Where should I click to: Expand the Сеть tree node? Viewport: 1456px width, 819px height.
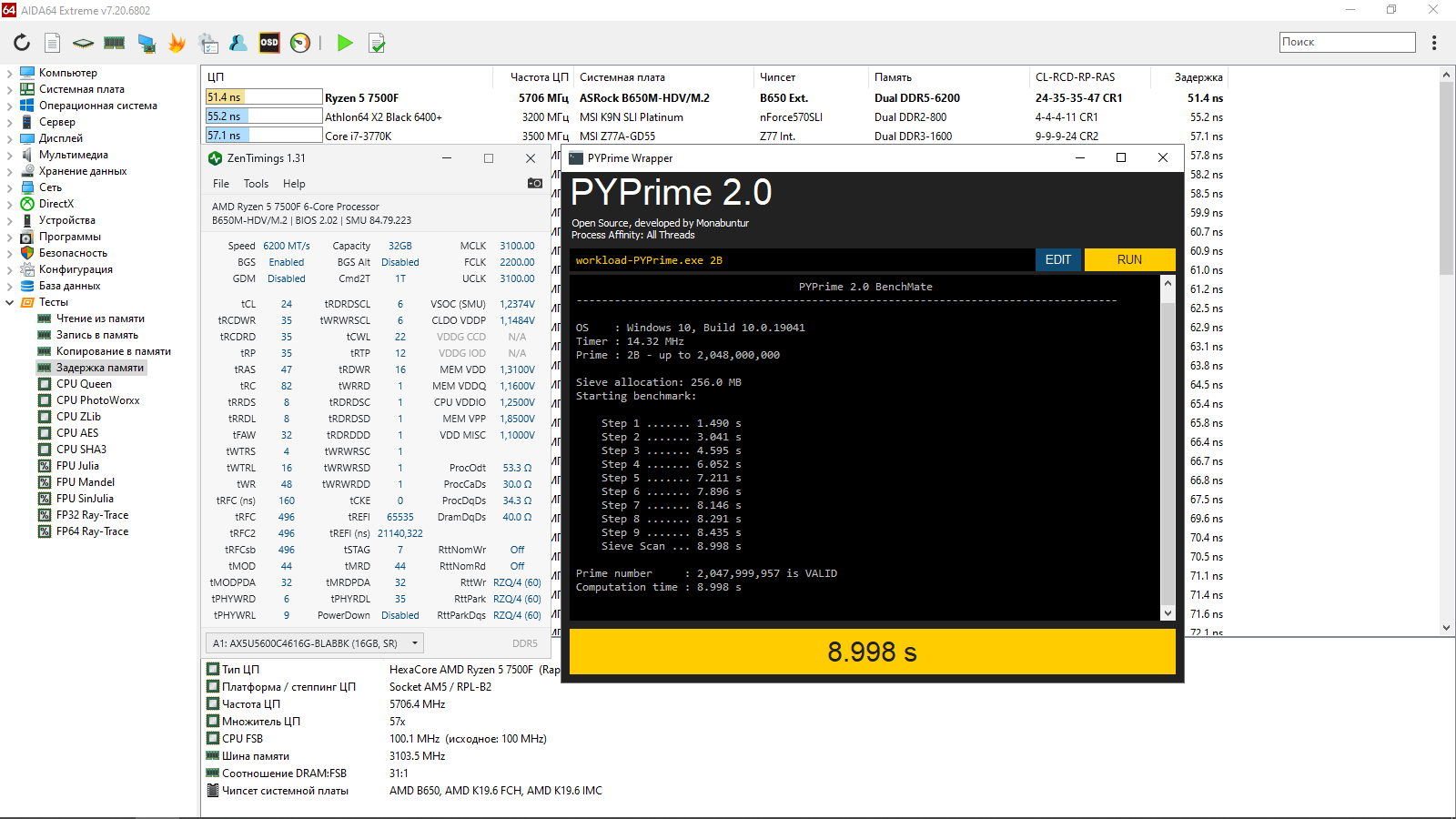(10, 187)
